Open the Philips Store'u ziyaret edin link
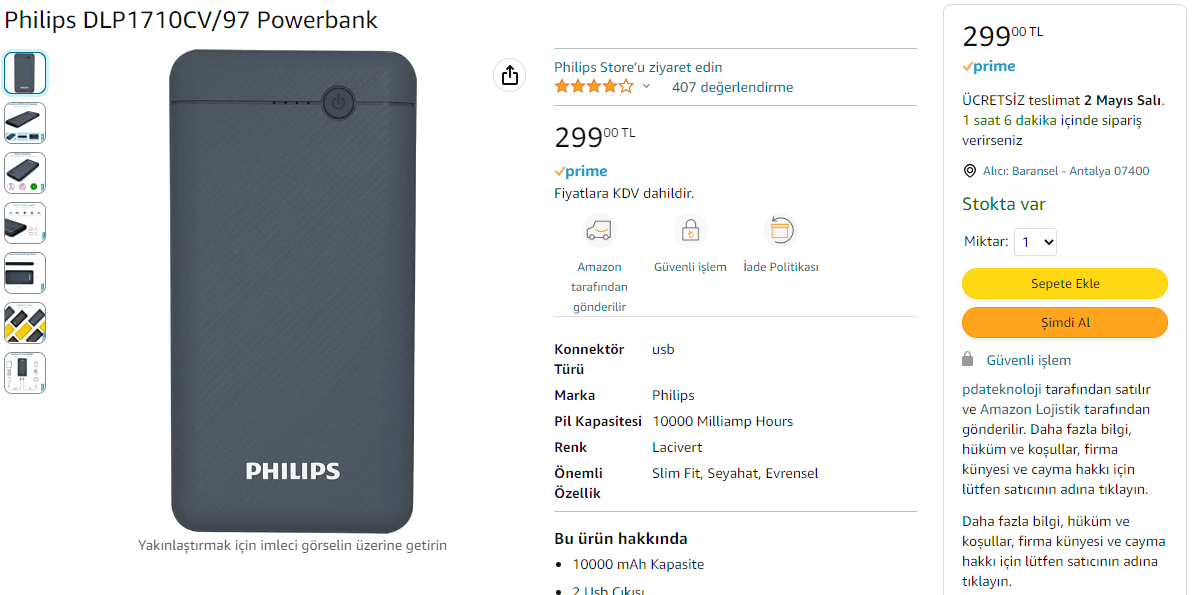The height and width of the screenshot is (595, 1193). [x=638, y=67]
